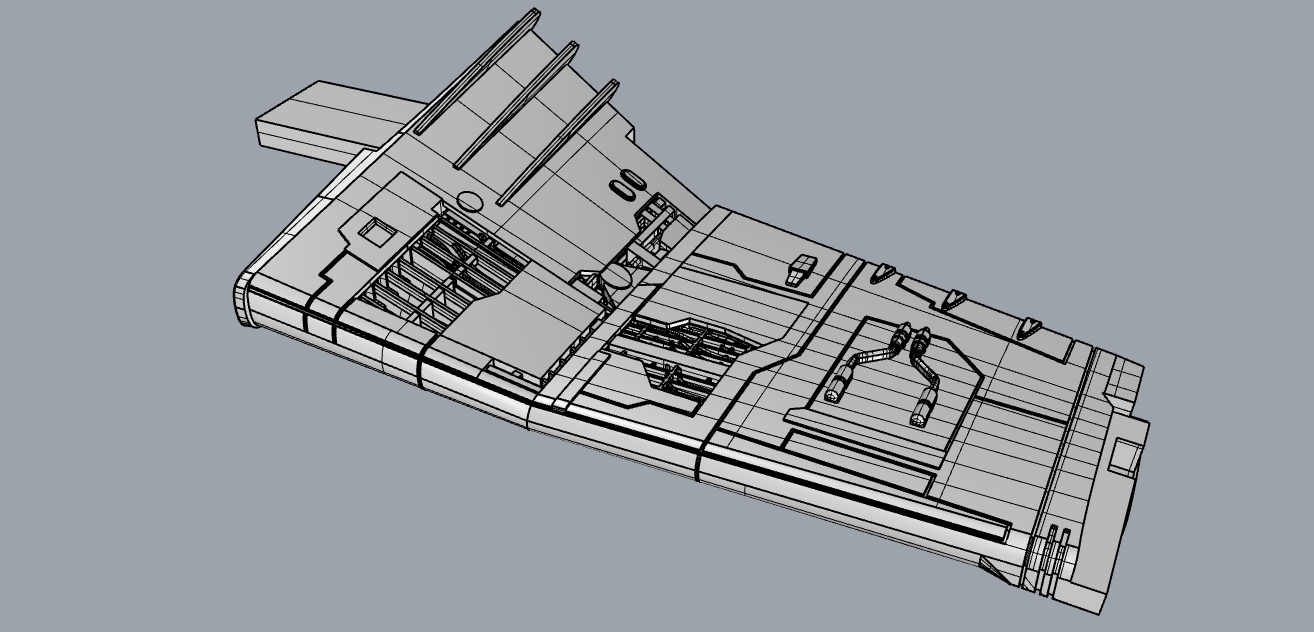Pick the round disc beside the parallel rails
The height and width of the screenshot is (632, 1314).
coord(469,200)
